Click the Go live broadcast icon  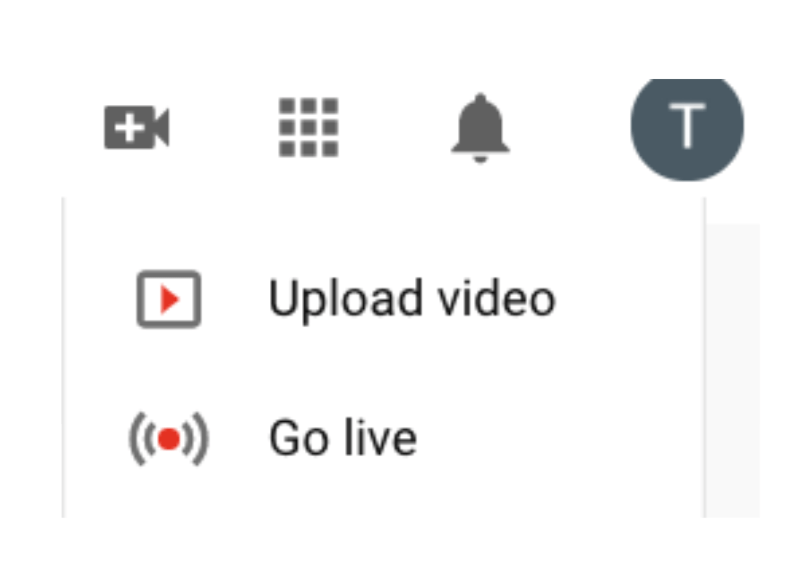(x=169, y=439)
